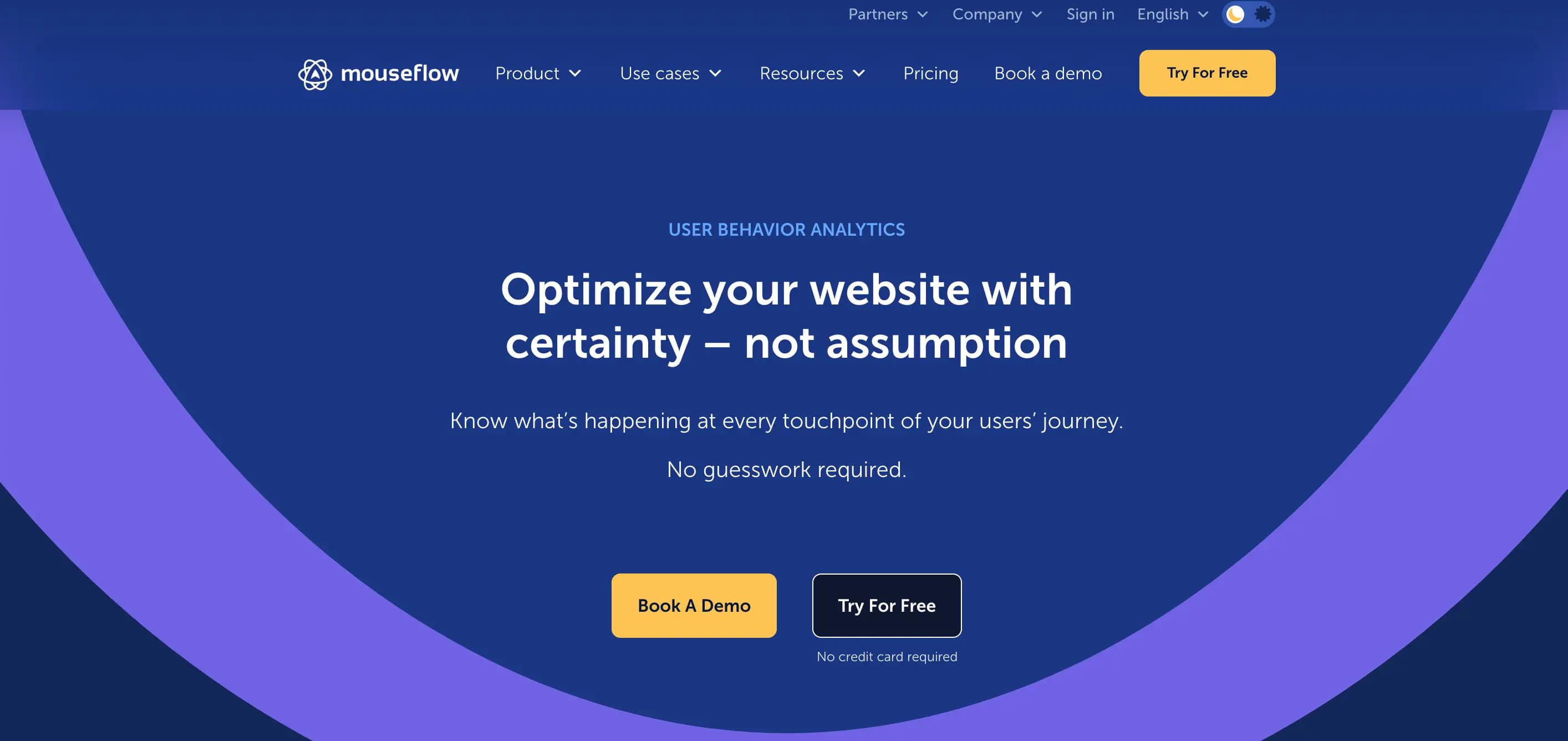This screenshot has height=741, width=1568.
Task: Click the Pricing menu item
Action: pos(930,73)
